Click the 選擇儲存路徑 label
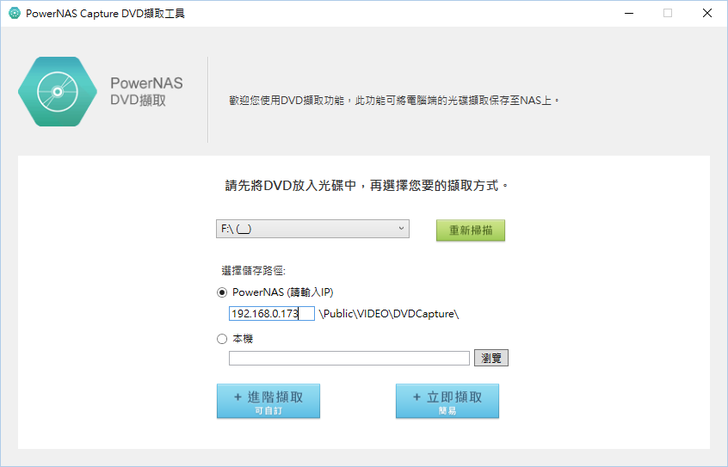Image resolution: width=728 pixels, height=467 pixels. tap(253, 271)
